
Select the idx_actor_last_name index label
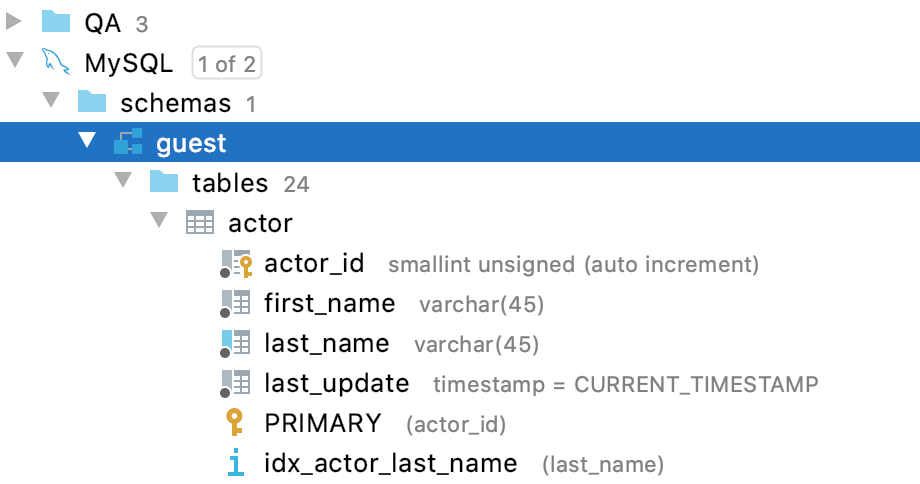click(x=390, y=463)
